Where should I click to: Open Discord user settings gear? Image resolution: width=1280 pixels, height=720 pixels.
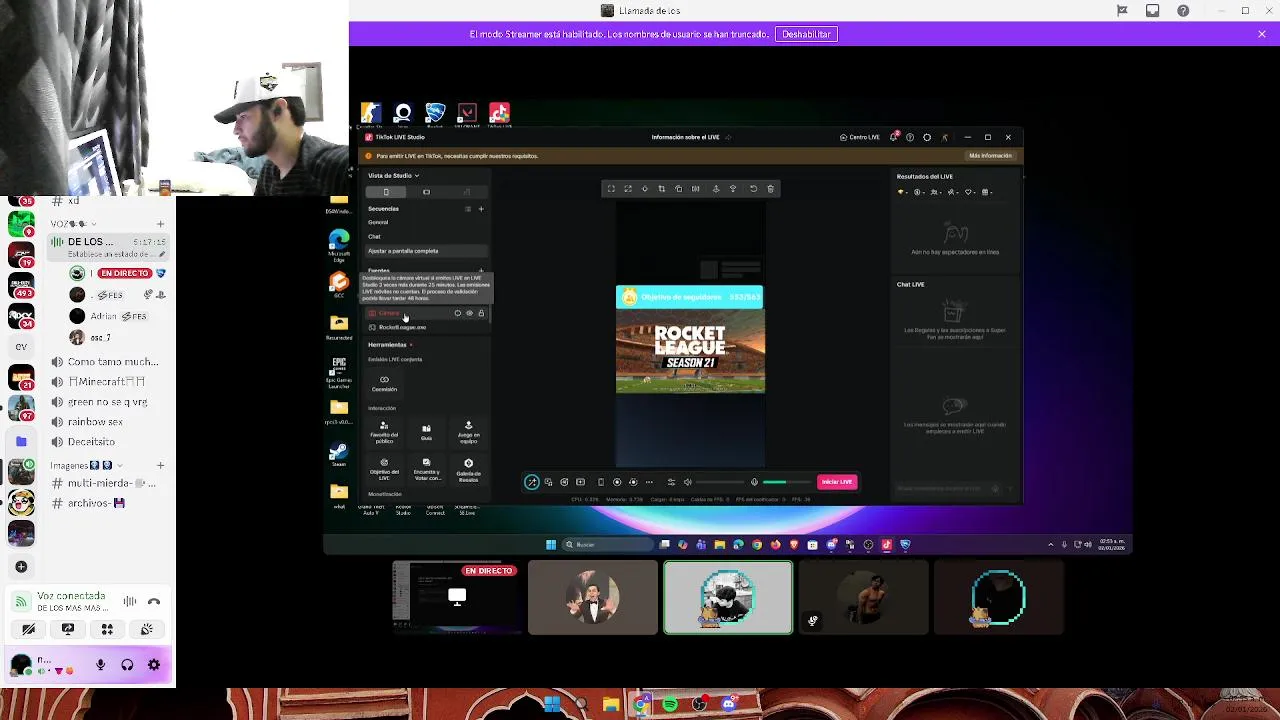154,665
